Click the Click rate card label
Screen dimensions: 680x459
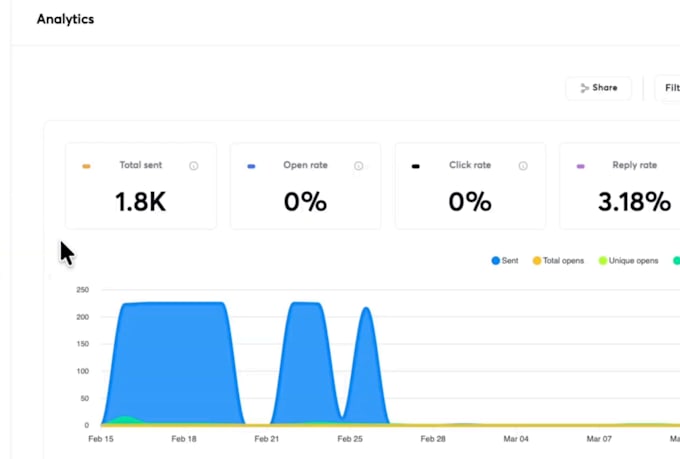tap(470, 165)
